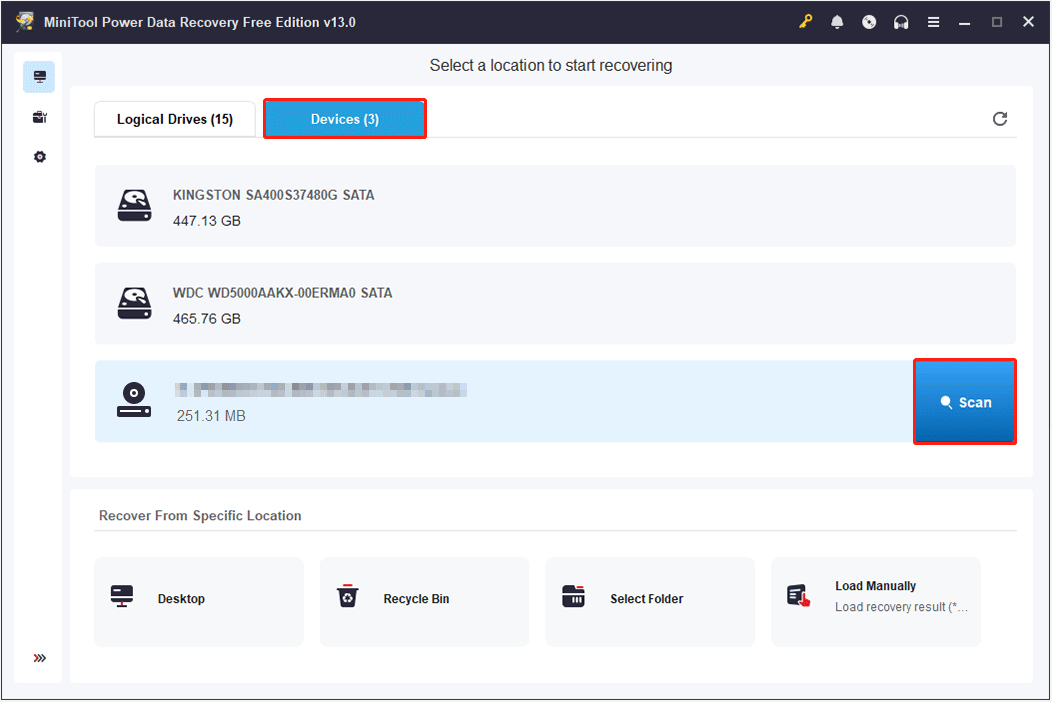Open the headset support icon
The image size is (1052, 702).
(901, 22)
